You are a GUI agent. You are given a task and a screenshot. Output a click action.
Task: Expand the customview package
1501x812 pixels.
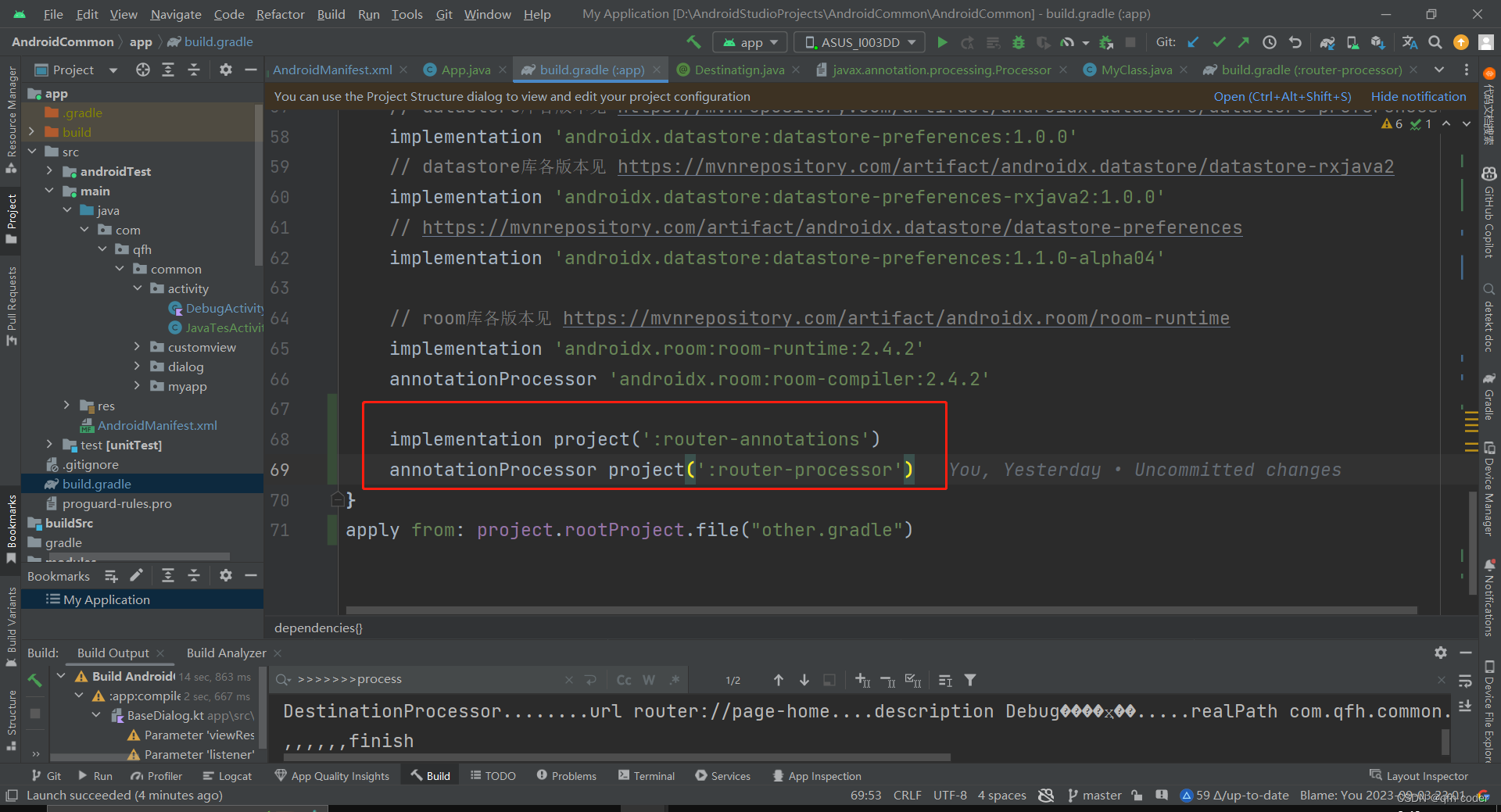137,347
